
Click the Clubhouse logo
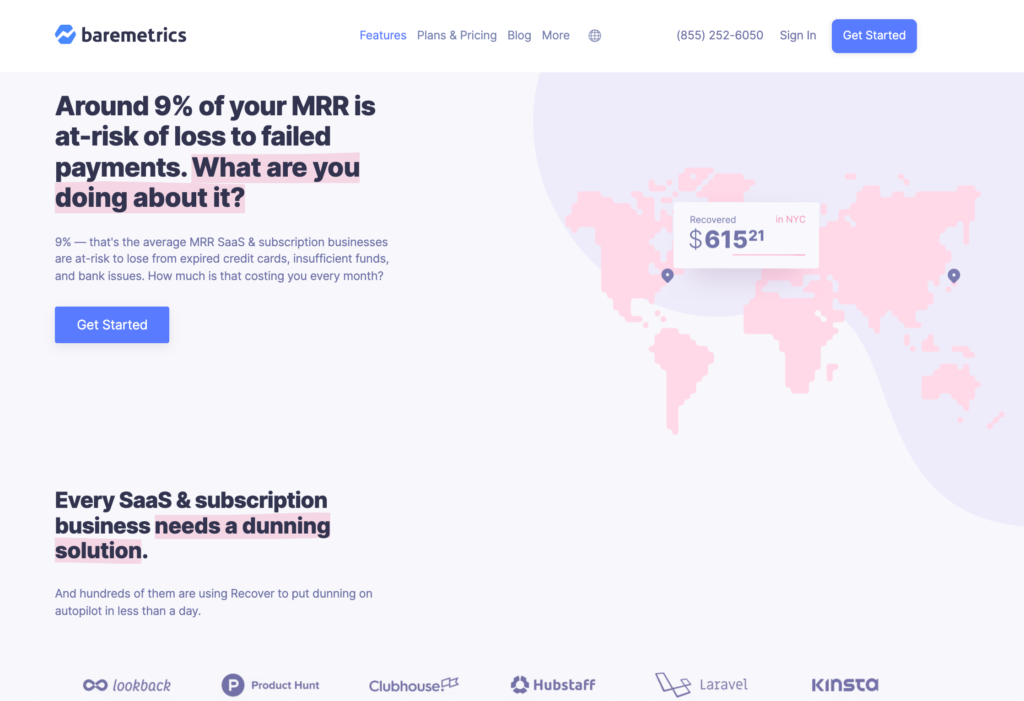(413, 685)
